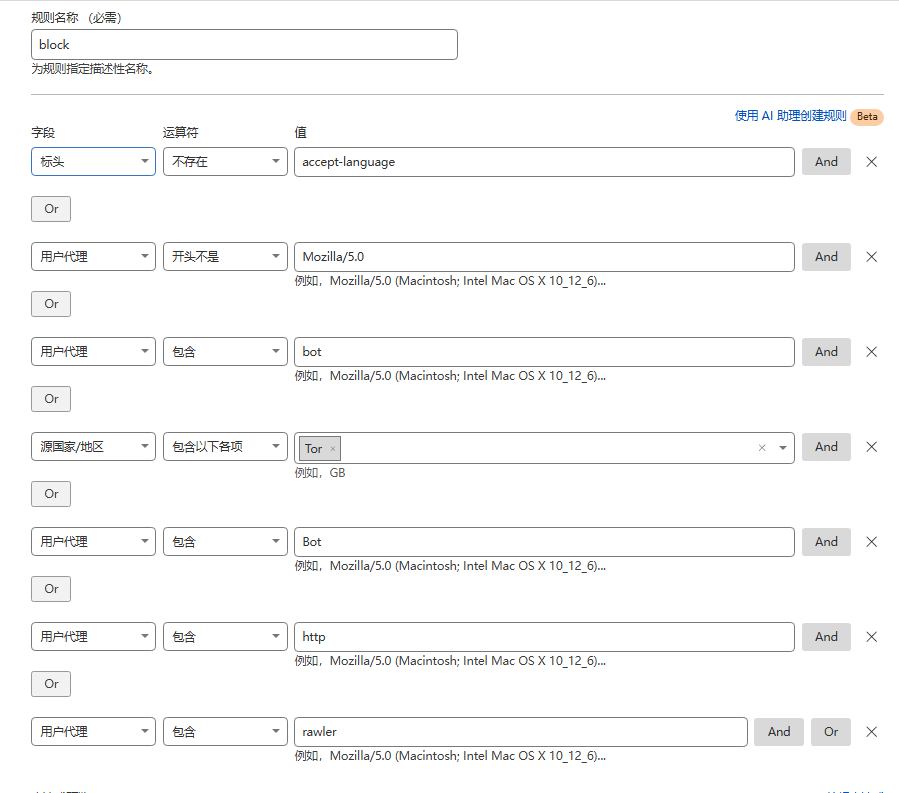
Task: Clear all values in the country selector
Action: [762, 448]
